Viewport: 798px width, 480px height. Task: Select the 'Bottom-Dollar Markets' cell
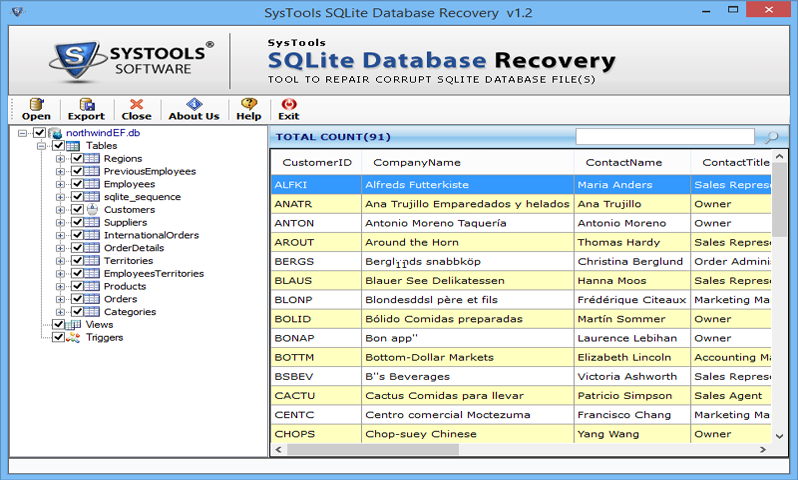tap(468, 357)
